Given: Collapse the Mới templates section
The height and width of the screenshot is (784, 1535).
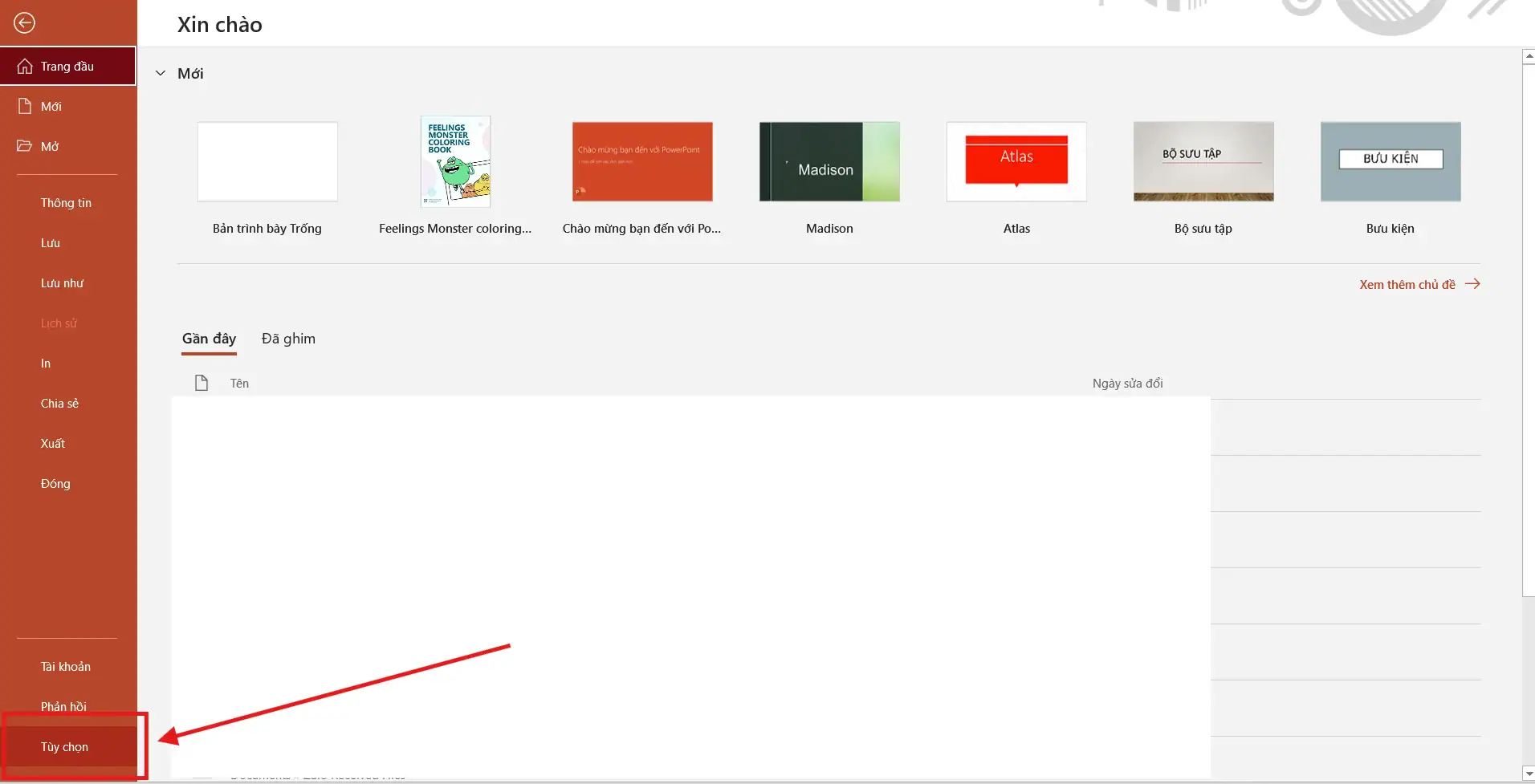Looking at the screenshot, I should pyautogui.click(x=160, y=72).
